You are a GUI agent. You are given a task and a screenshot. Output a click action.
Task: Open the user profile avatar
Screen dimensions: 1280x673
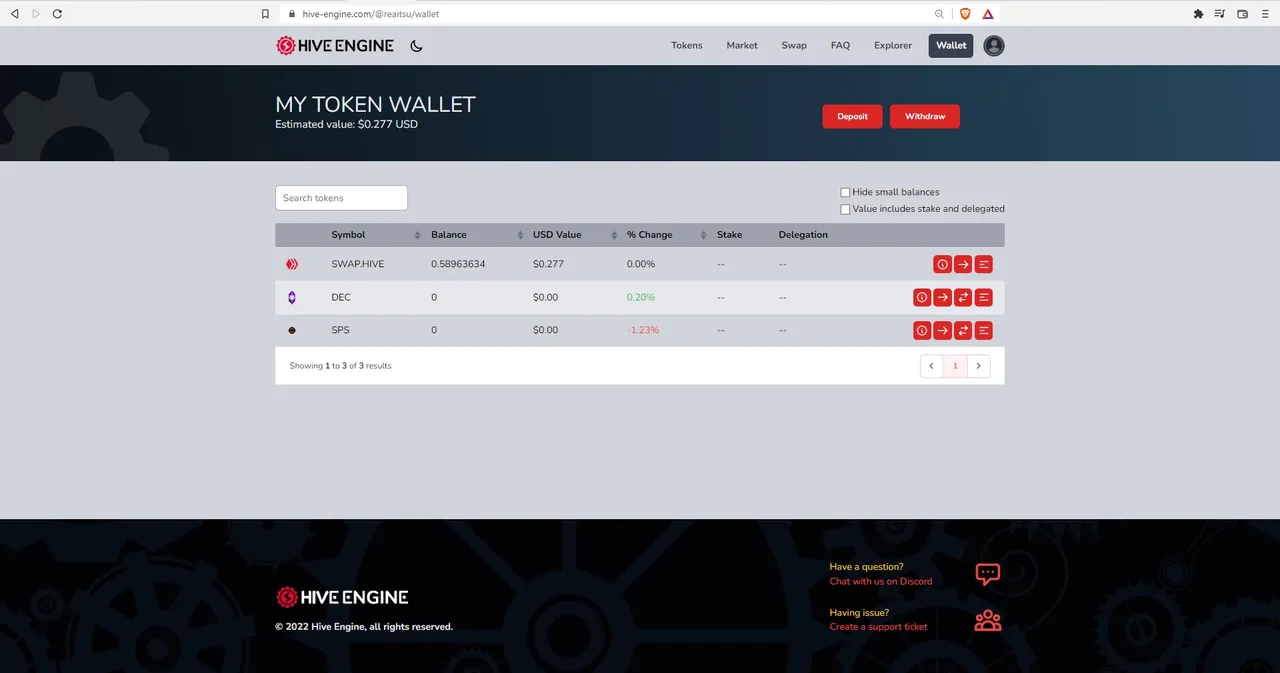click(993, 45)
